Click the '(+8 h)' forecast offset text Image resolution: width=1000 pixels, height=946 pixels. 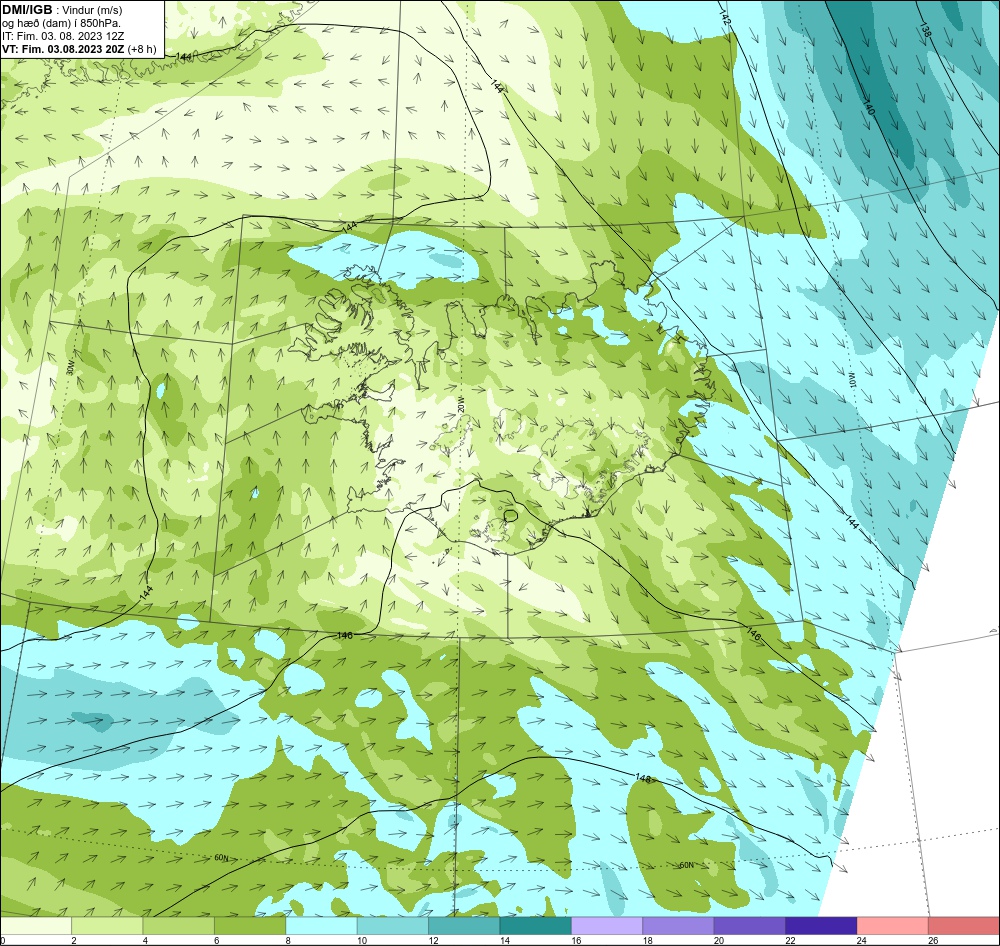142,49
